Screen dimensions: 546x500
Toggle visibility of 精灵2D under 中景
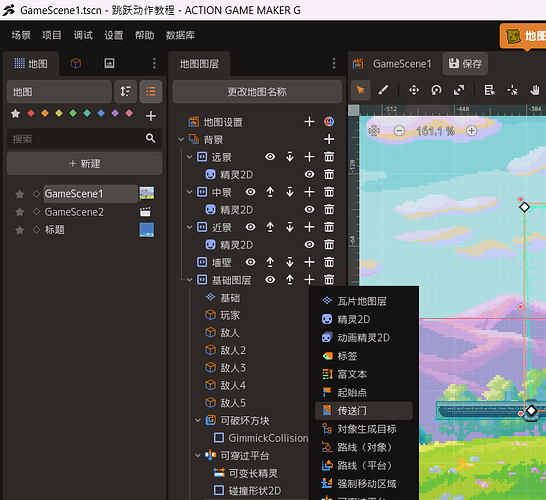[309, 209]
